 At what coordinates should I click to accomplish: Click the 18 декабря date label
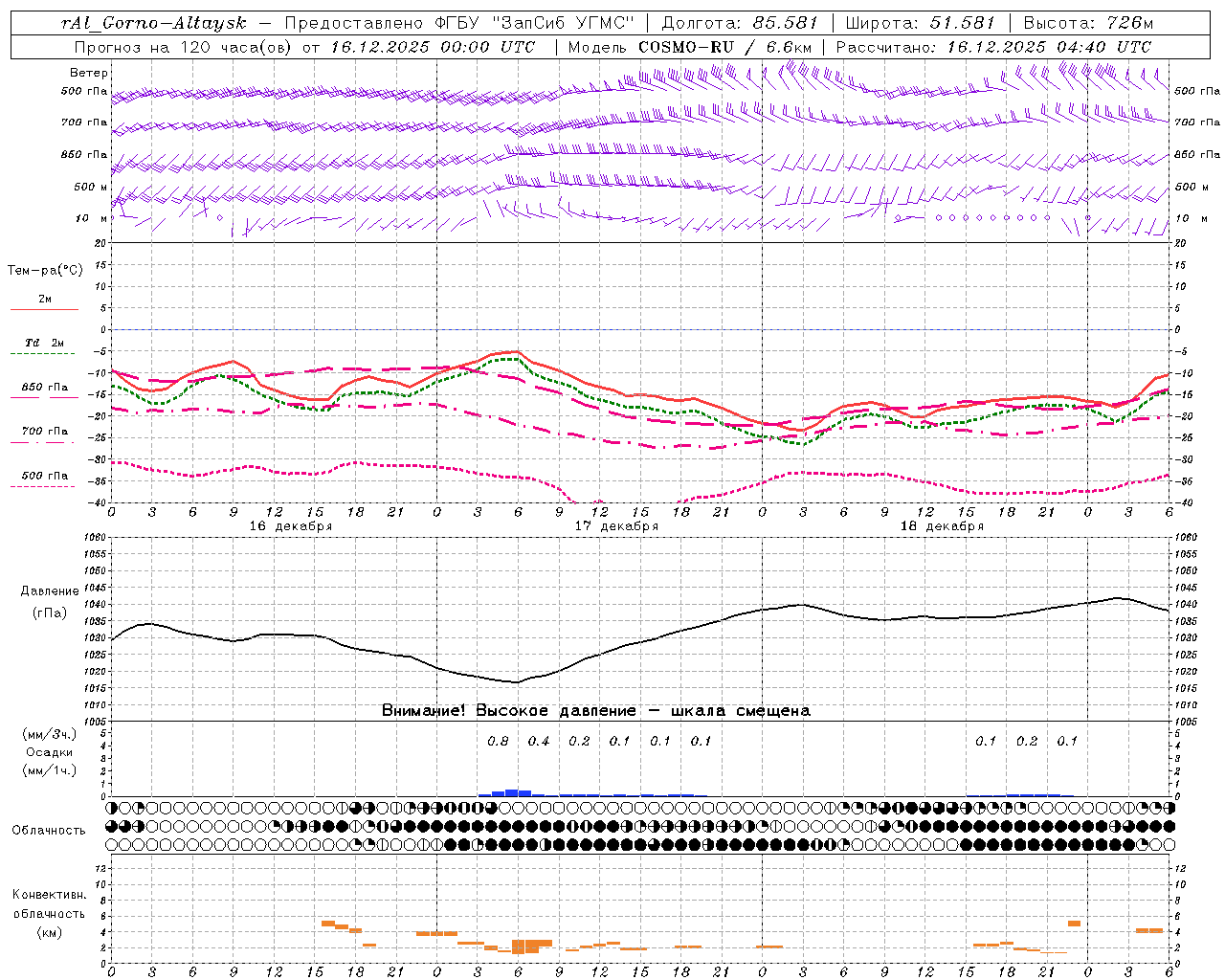(x=942, y=526)
